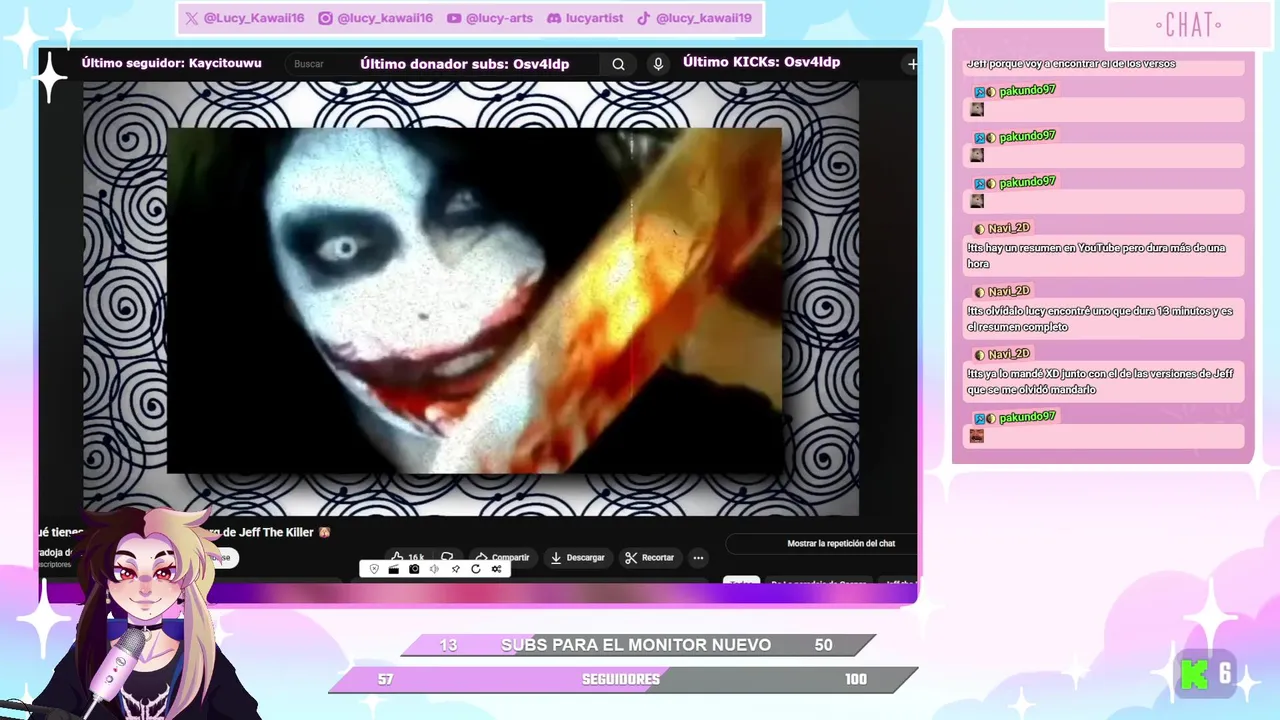Click the Instagram @lucy_kawaii16 handle
The width and height of the screenshot is (1280, 720).
(x=376, y=18)
